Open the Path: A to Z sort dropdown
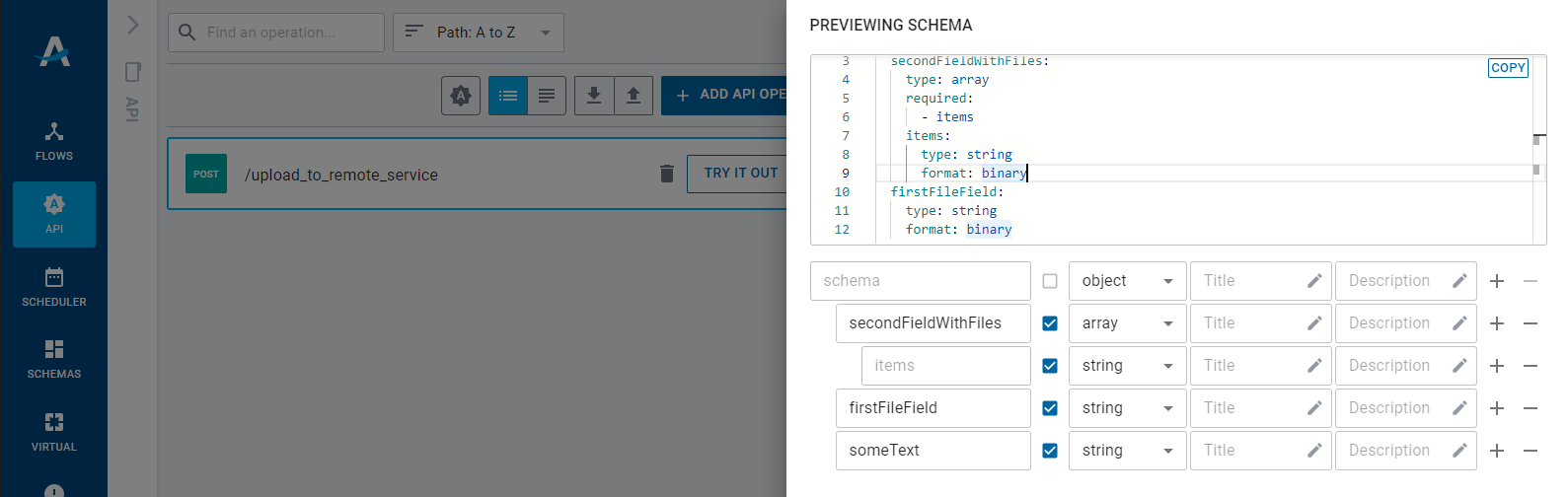 point(479,33)
